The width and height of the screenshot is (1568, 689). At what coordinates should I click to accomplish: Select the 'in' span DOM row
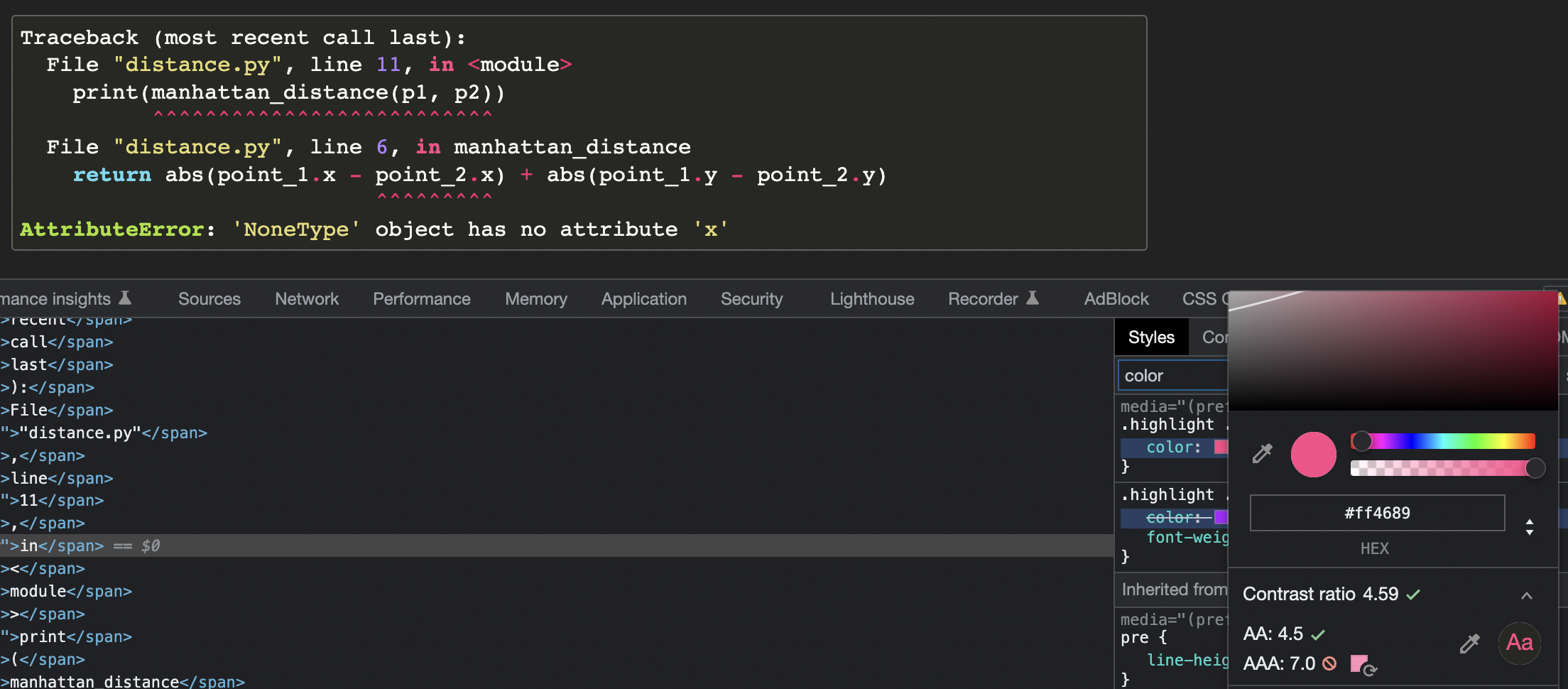pos(557,546)
